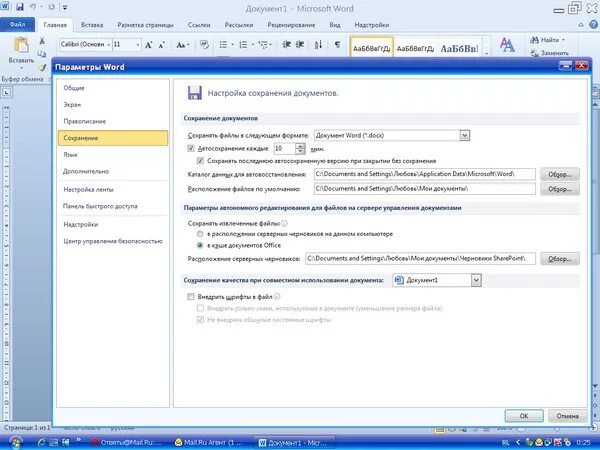Click the ruler tab selector icon
600x450 pixels.
coord(7,92)
